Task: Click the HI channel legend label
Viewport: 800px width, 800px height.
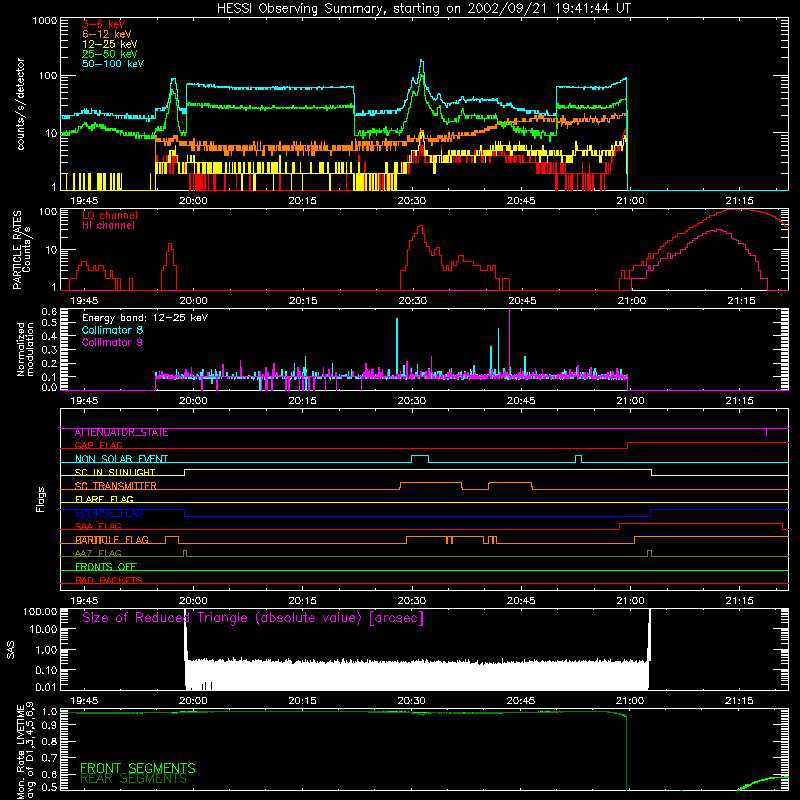Action: [x=108, y=226]
